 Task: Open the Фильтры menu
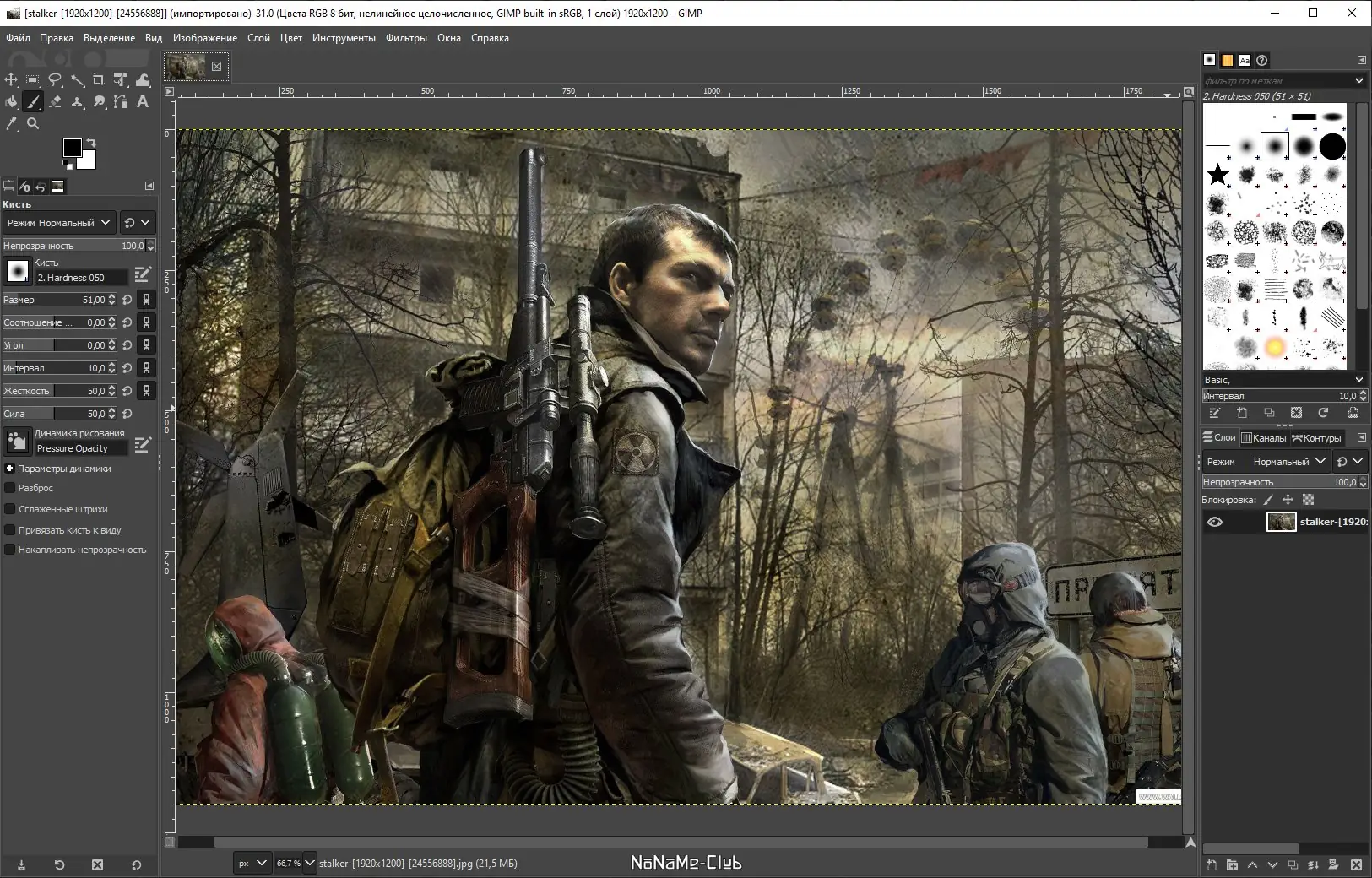407,38
